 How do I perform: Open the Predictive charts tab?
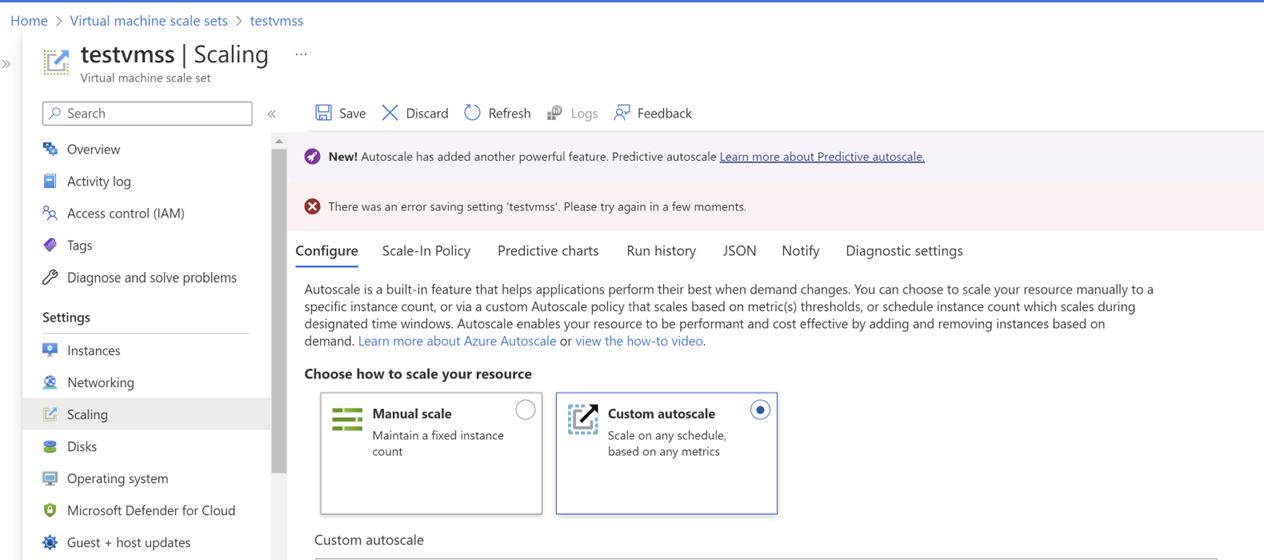coord(548,251)
